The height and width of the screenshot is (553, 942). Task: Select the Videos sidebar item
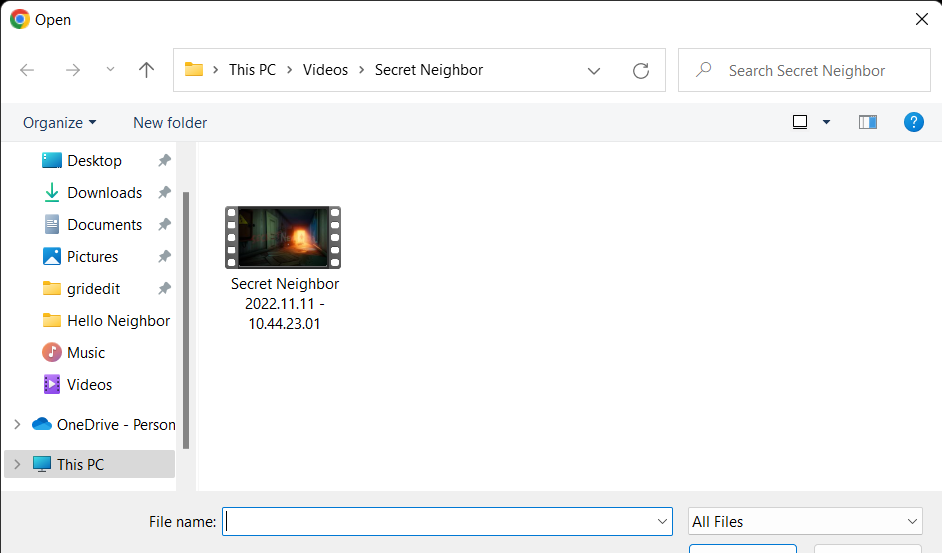pos(89,385)
